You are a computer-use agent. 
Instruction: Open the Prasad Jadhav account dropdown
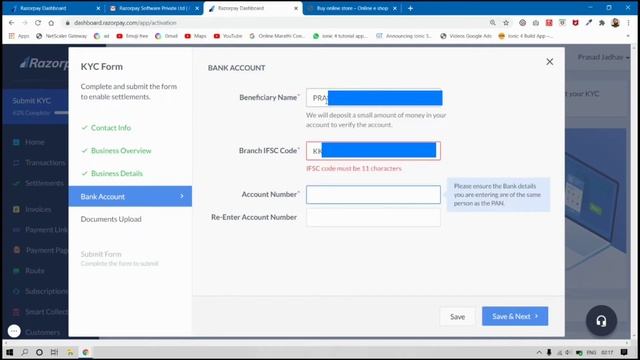[603, 57]
